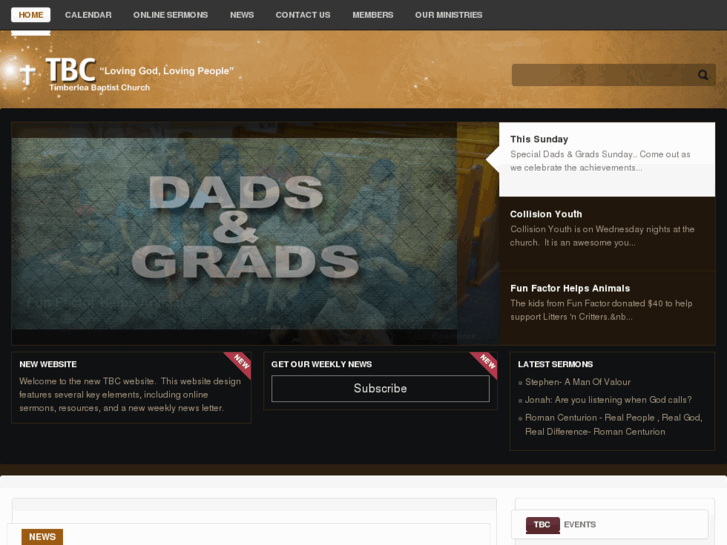Select the This Sunday slide tab
Screen dimensions: 727x545
(607, 160)
